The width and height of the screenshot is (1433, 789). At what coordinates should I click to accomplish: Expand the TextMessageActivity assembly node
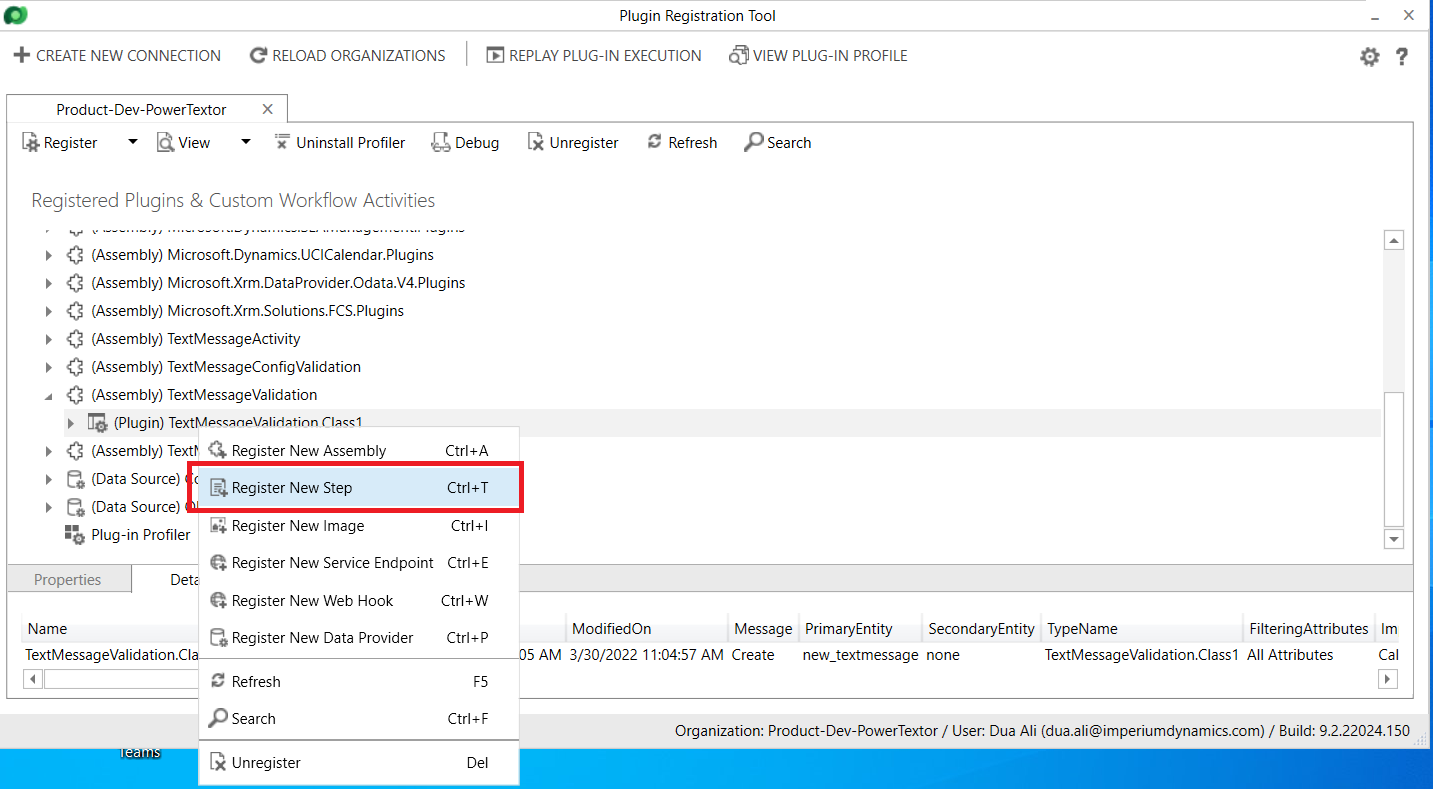pos(49,340)
